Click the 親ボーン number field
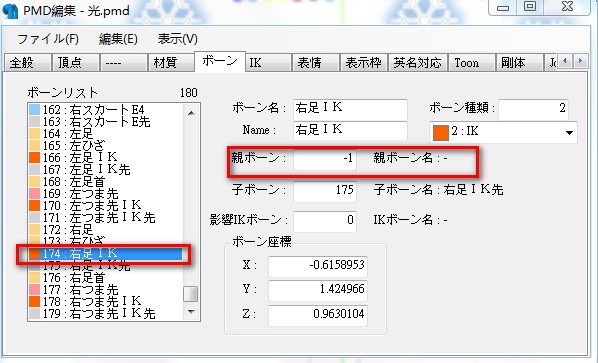The width and height of the screenshot is (598, 363). (325, 159)
